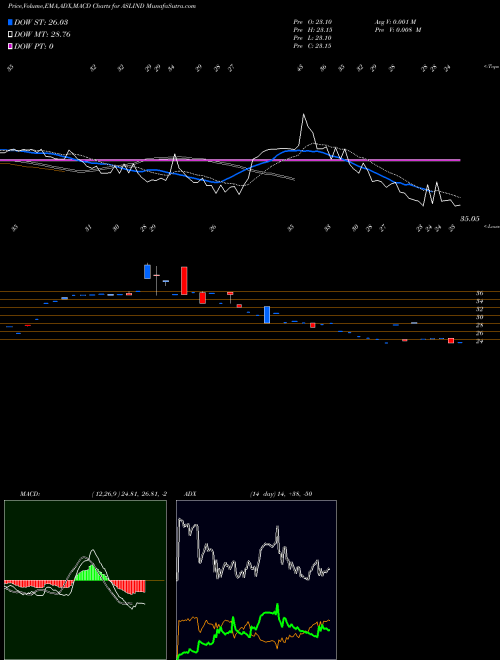Click the 24 axis label on the candlestick chart
This screenshot has width=500, height=660.
479,341
